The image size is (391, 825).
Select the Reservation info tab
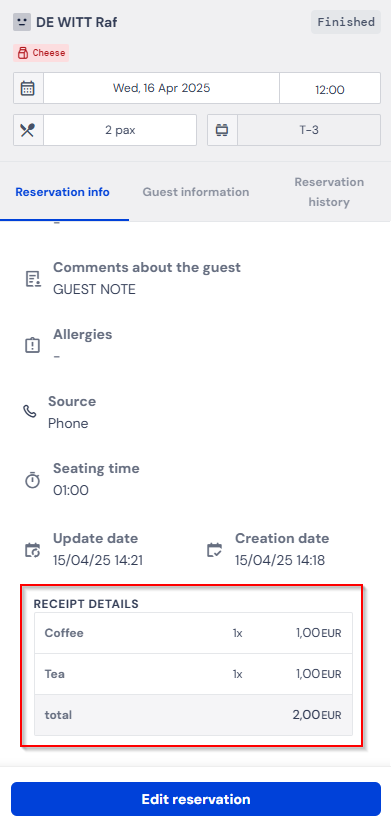(x=62, y=192)
